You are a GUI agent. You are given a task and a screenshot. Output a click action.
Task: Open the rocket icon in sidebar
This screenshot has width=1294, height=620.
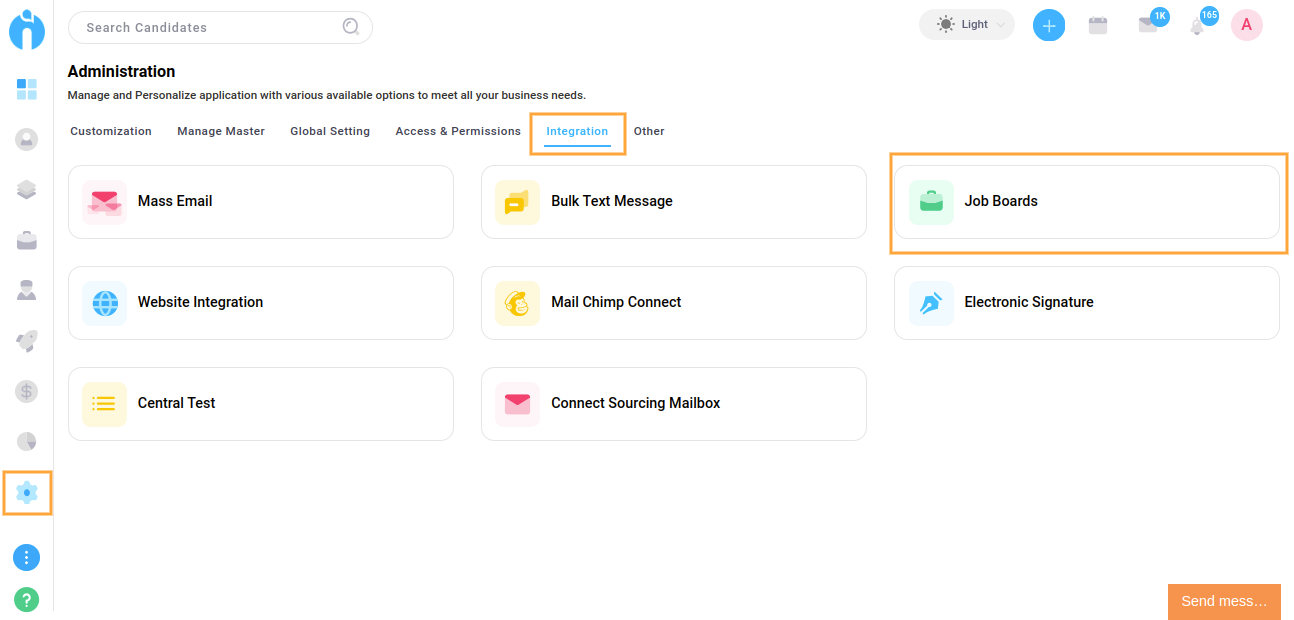pos(27,341)
